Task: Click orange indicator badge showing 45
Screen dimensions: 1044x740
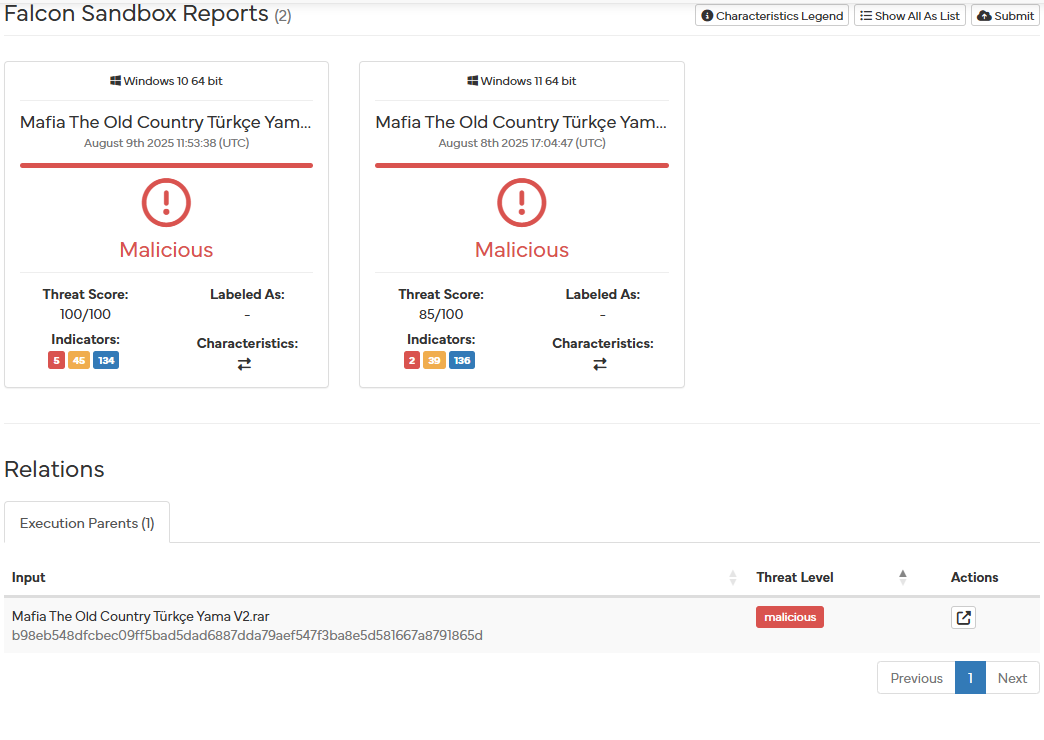Action: pyautogui.click(x=79, y=360)
